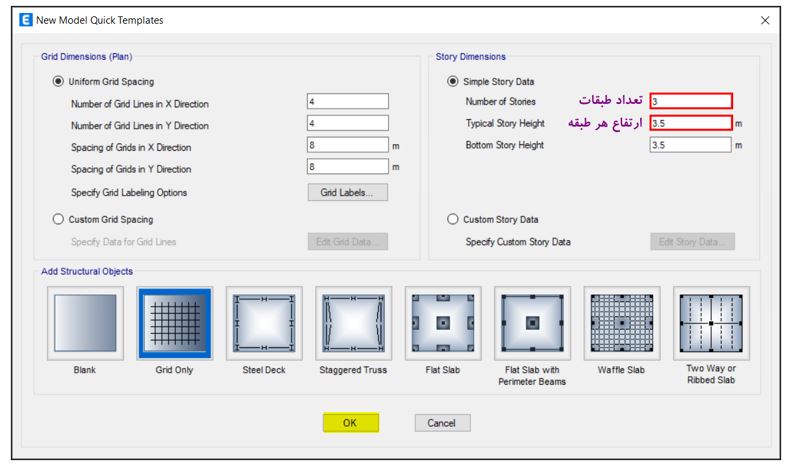Click the 'New Model Quick Templates' title text
This screenshot has width=788, height=468.
click(x=100, y=20)
